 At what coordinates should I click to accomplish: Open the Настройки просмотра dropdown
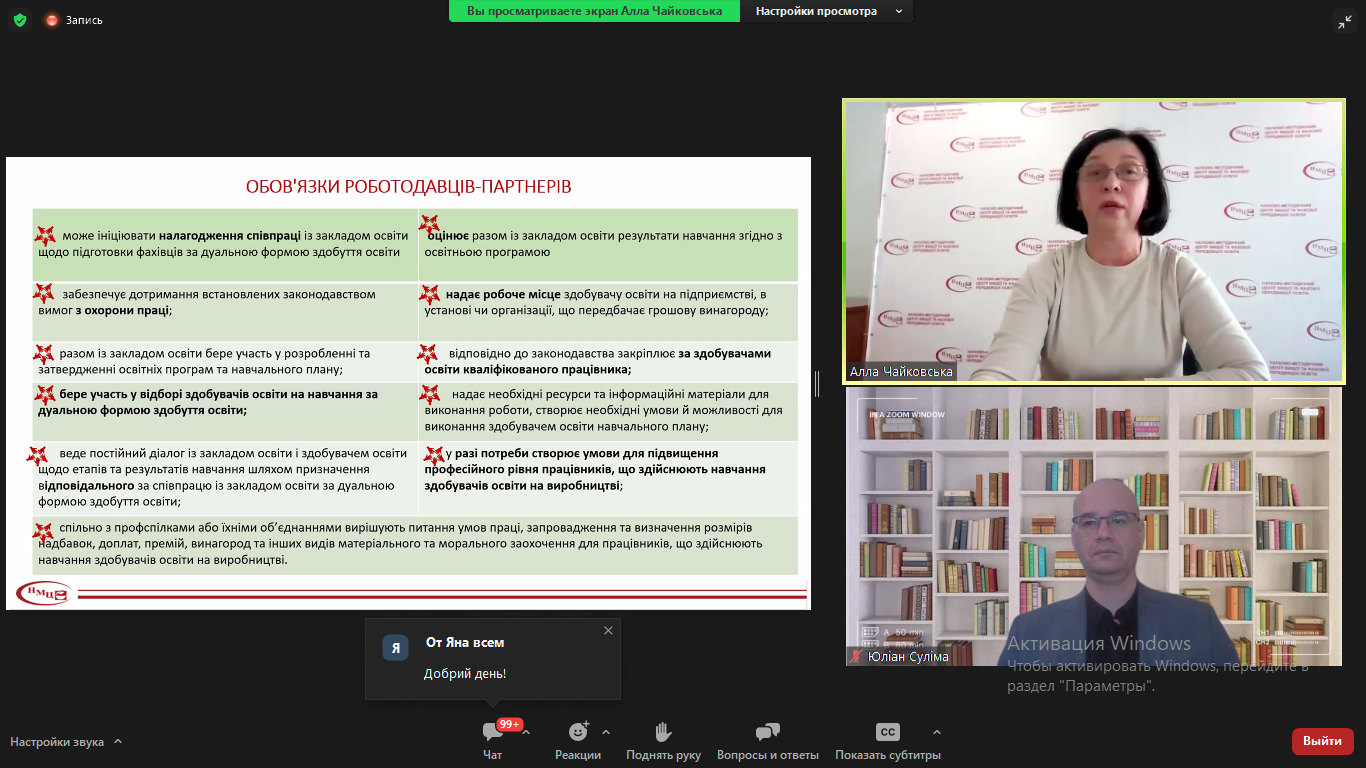827,11
